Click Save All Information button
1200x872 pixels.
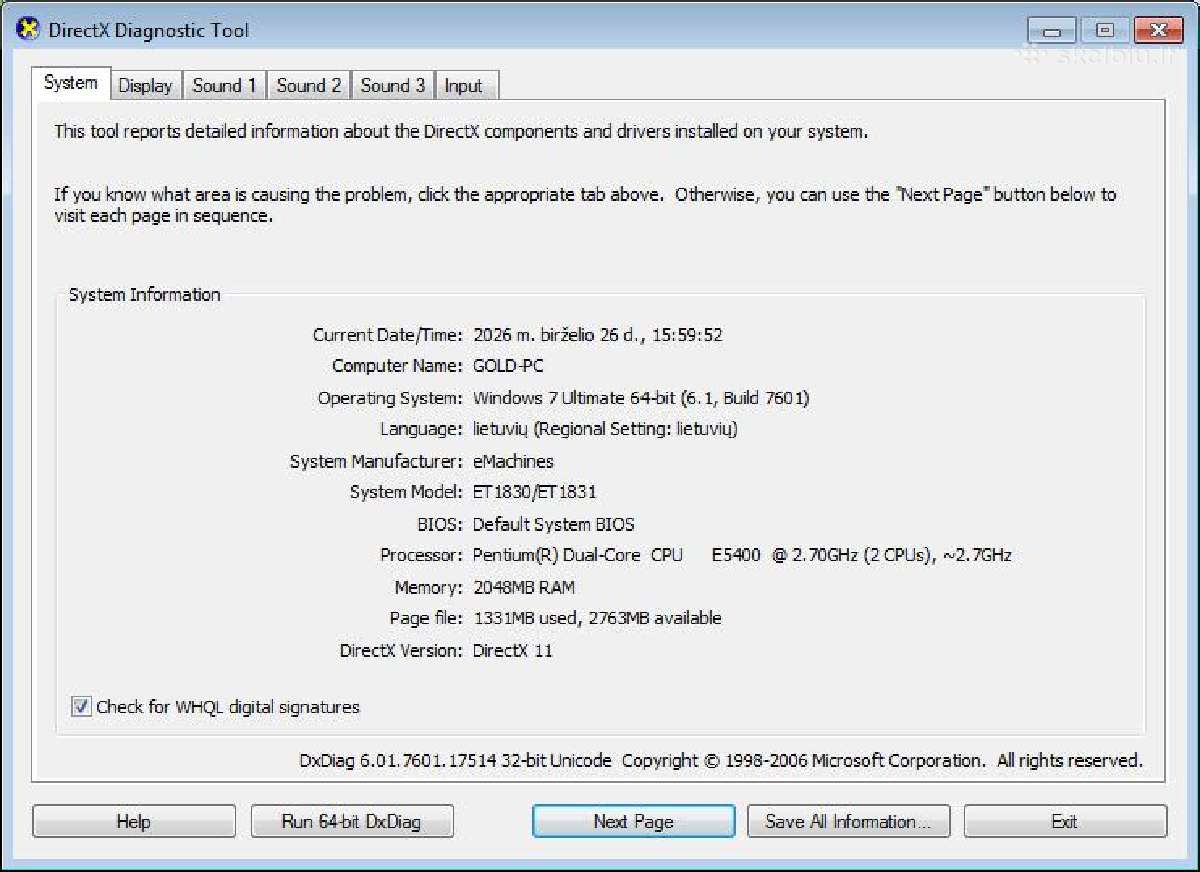coord(848,822)
